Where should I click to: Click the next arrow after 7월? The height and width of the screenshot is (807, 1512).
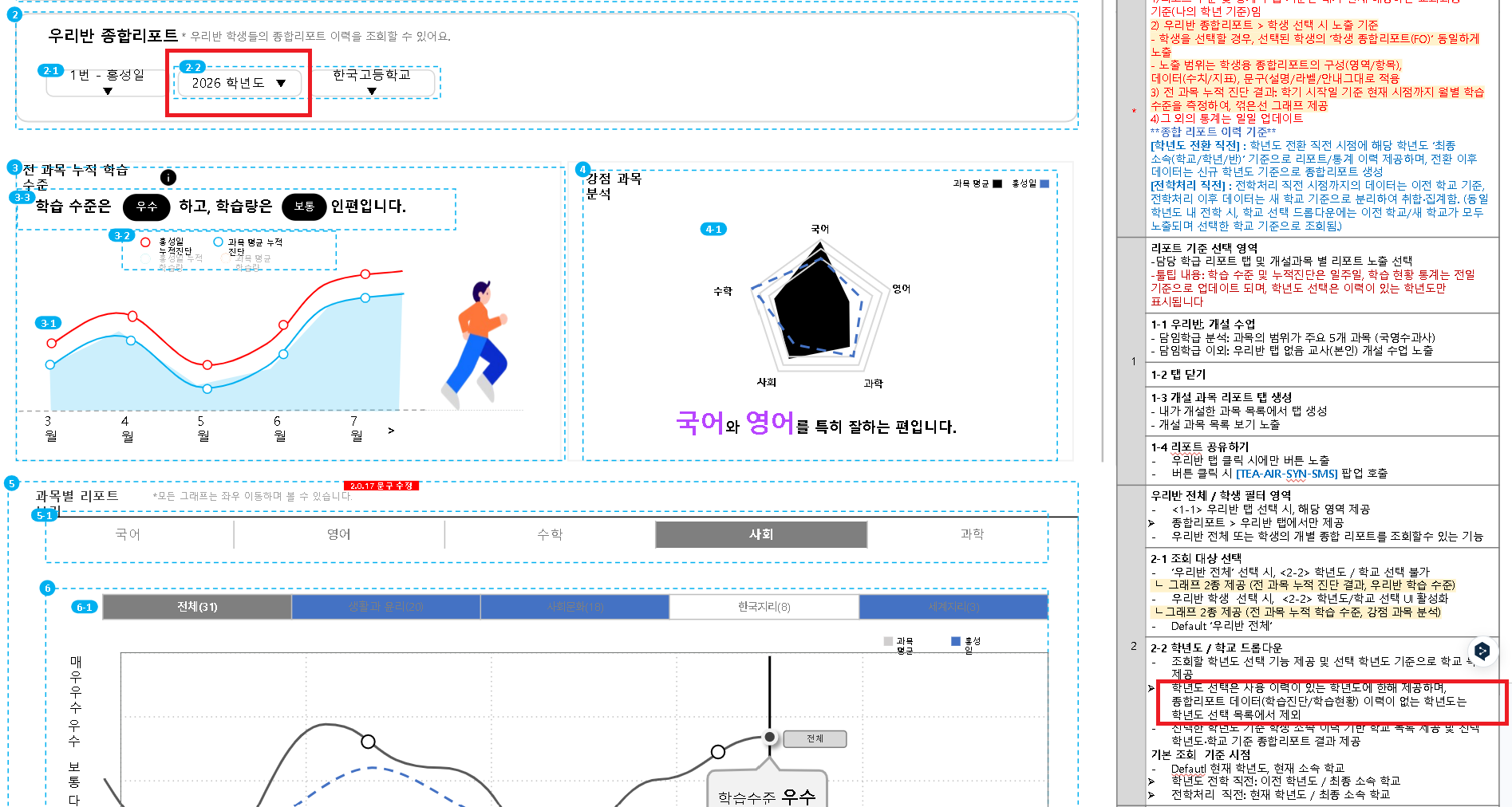[x=391, y=431]
